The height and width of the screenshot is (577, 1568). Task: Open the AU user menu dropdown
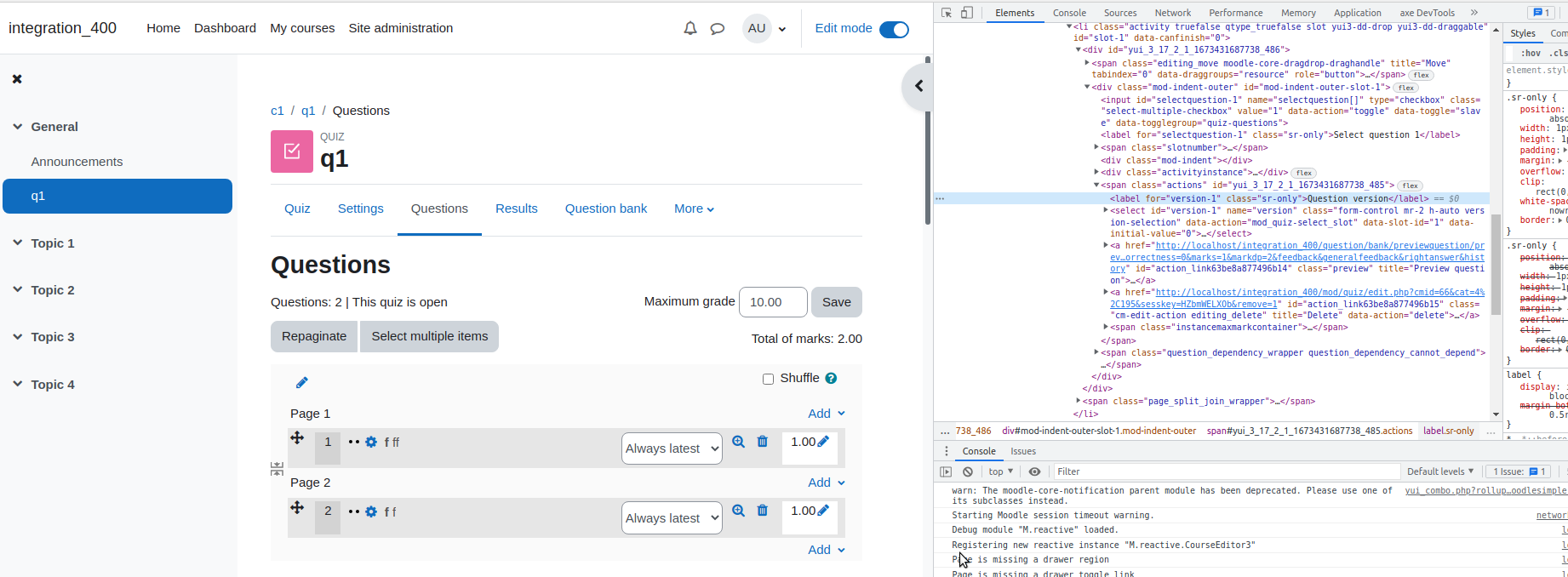click(x=764, y=28)
